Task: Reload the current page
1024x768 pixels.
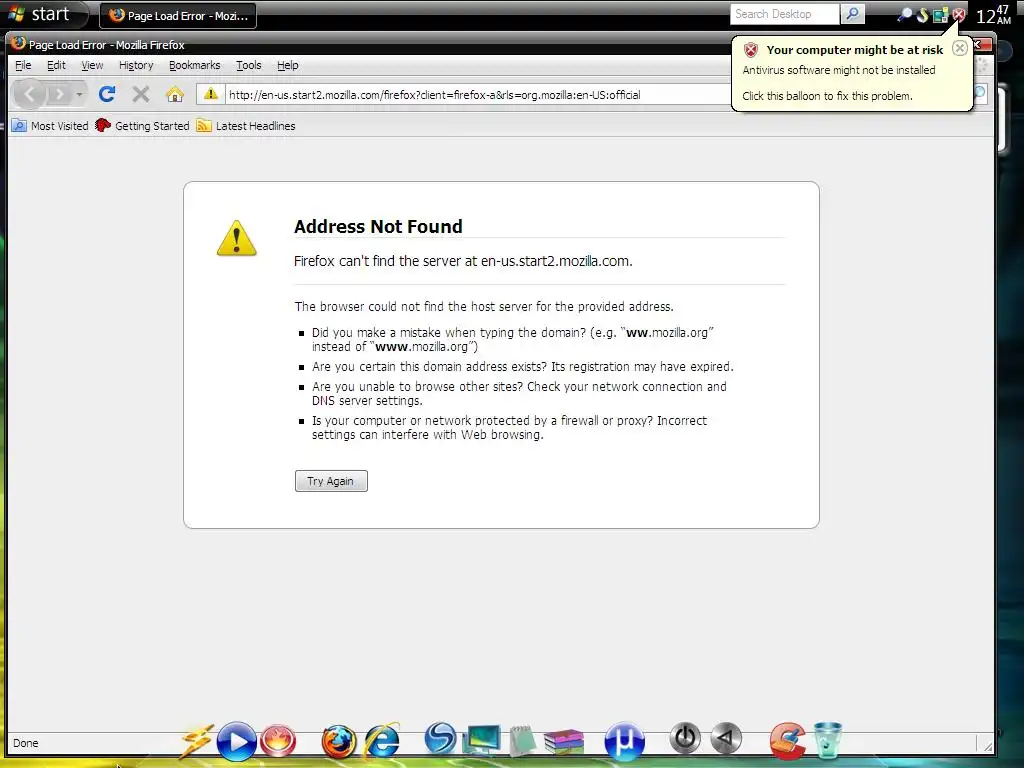Action: coord(107,95)
